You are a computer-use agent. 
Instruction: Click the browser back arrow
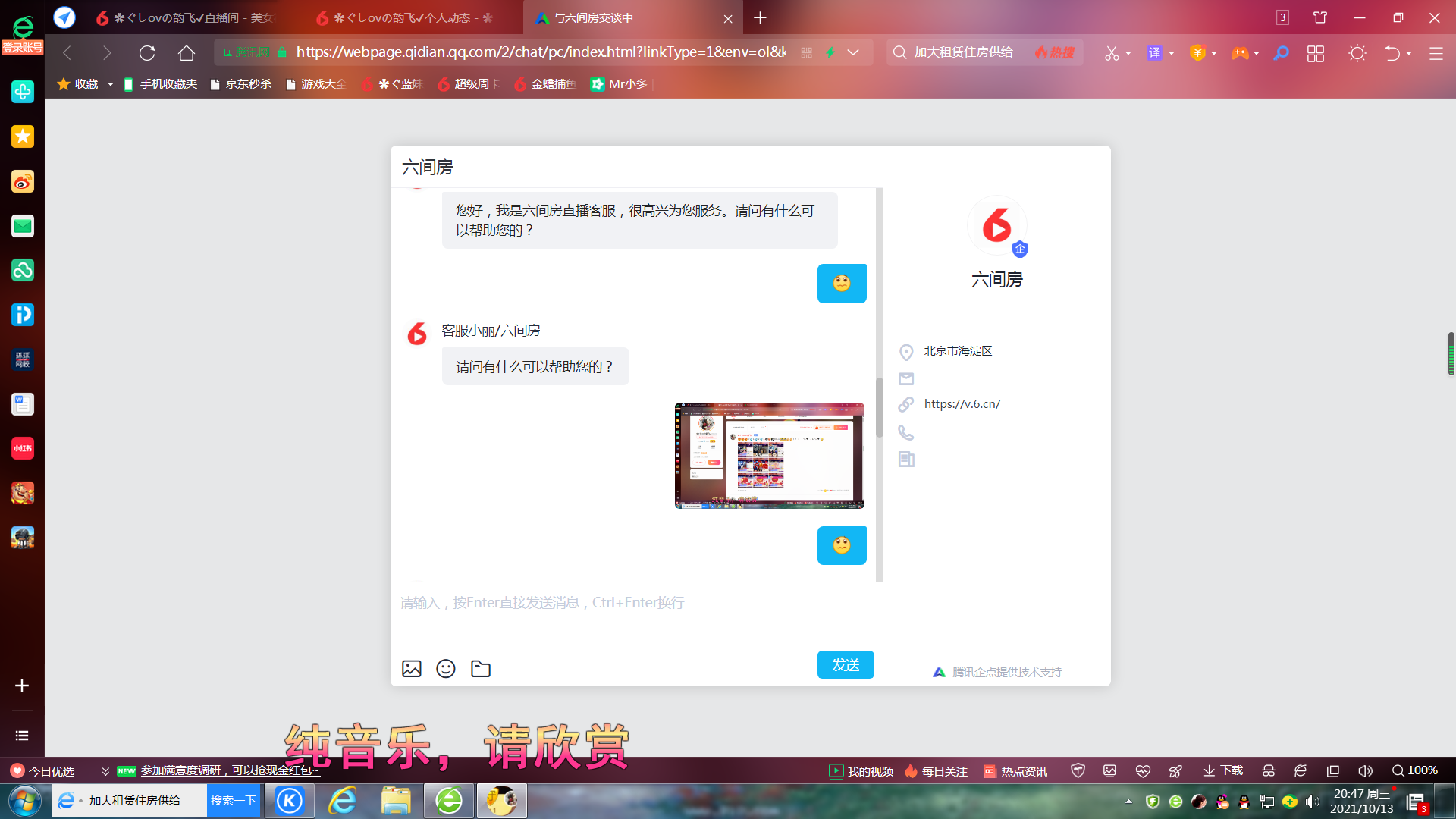pos(67,52)
